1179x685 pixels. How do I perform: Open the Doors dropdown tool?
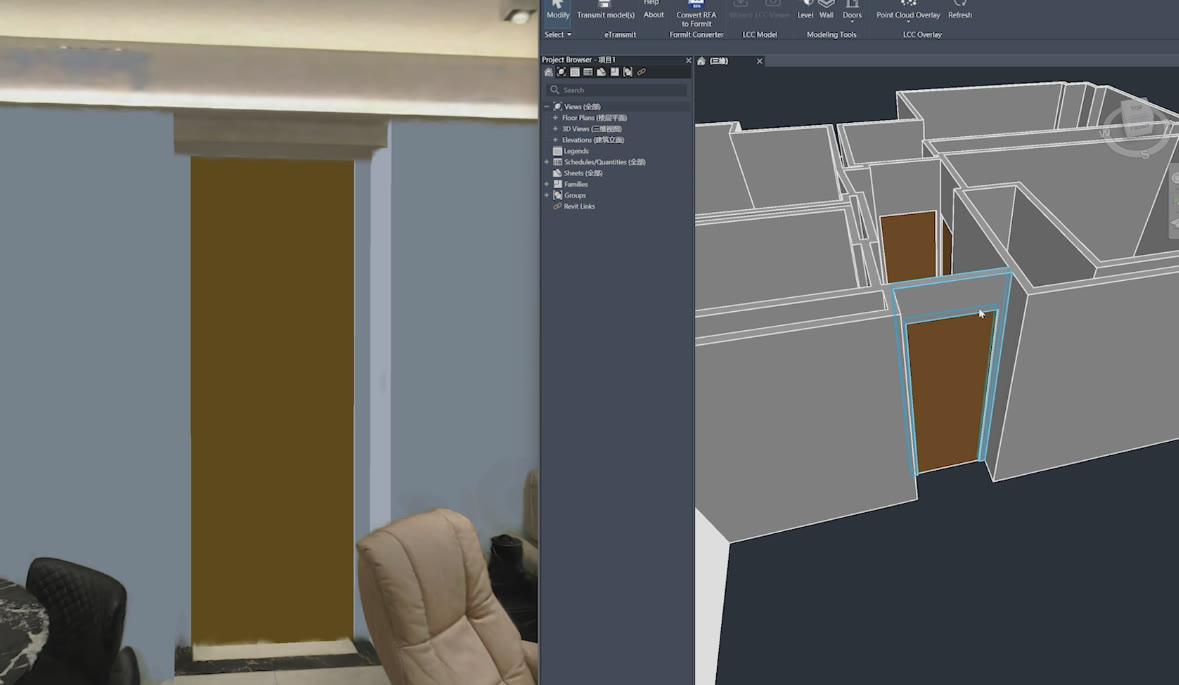(x=852, y=11)
